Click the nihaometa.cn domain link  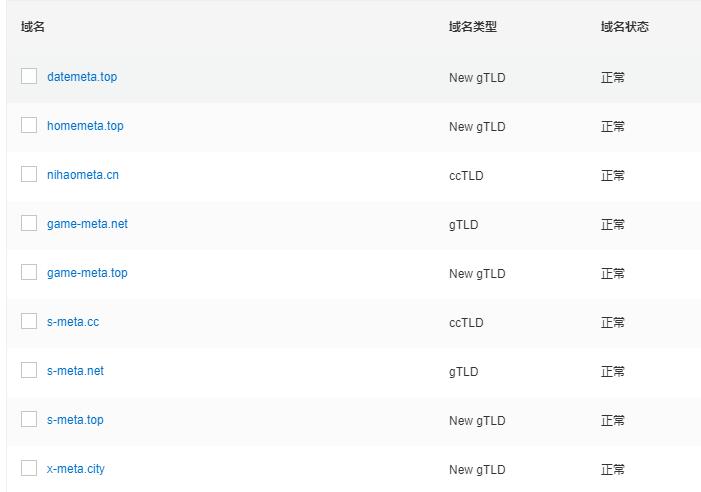pos(83,175)
